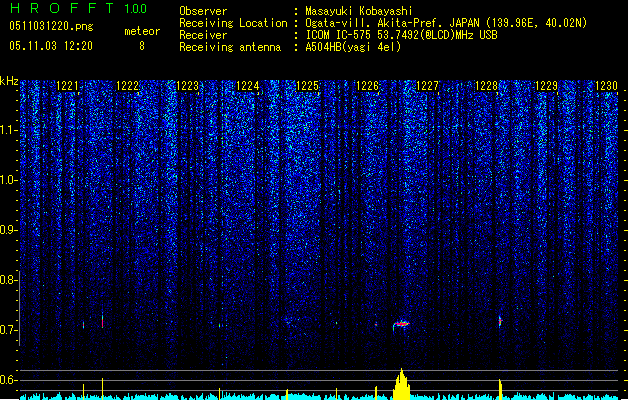Image resolution: width=629 pixels, height=400 pixels.
Task: Click the 1226 time marker
Action: coord(367,86)
